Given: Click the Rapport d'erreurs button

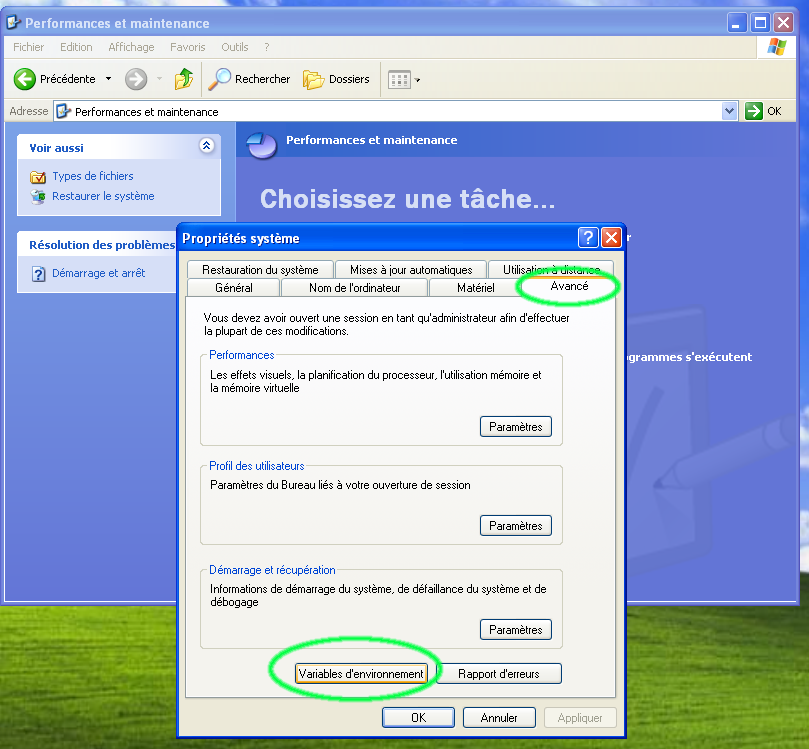Looking at the screenshot, I should click(498, 674).
